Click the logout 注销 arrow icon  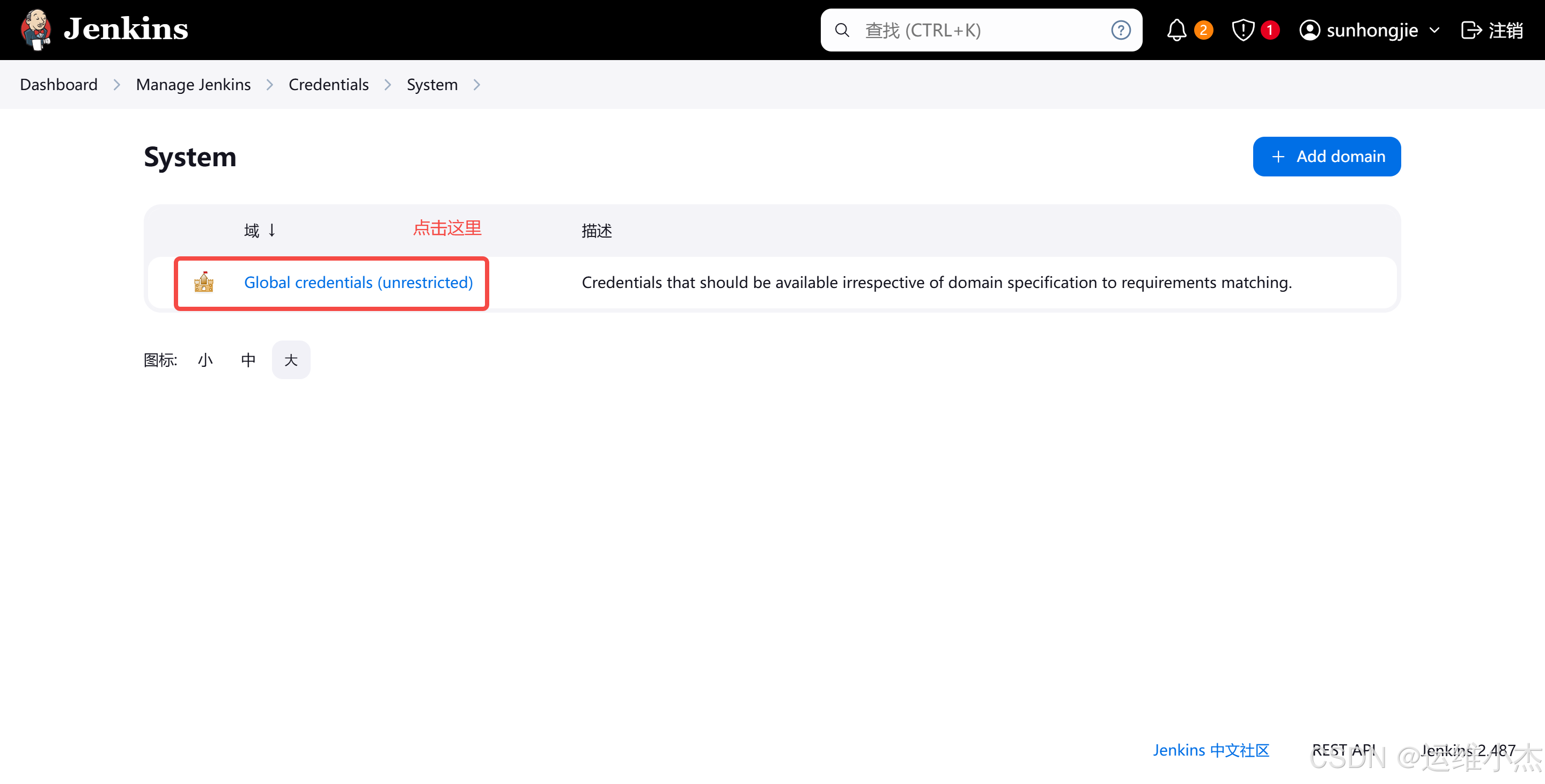[x=1470, y=30]
